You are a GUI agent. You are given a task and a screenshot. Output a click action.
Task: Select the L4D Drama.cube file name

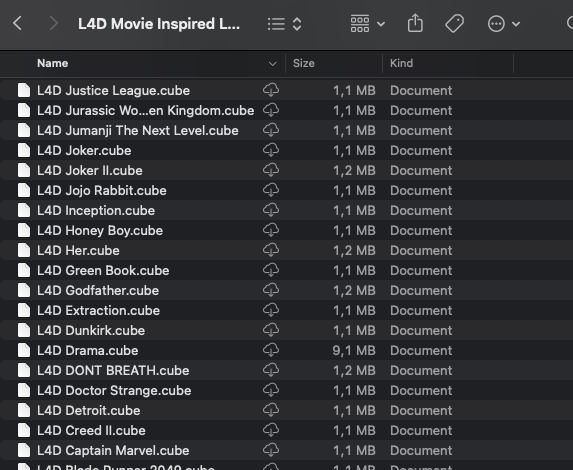coord(88,350)
